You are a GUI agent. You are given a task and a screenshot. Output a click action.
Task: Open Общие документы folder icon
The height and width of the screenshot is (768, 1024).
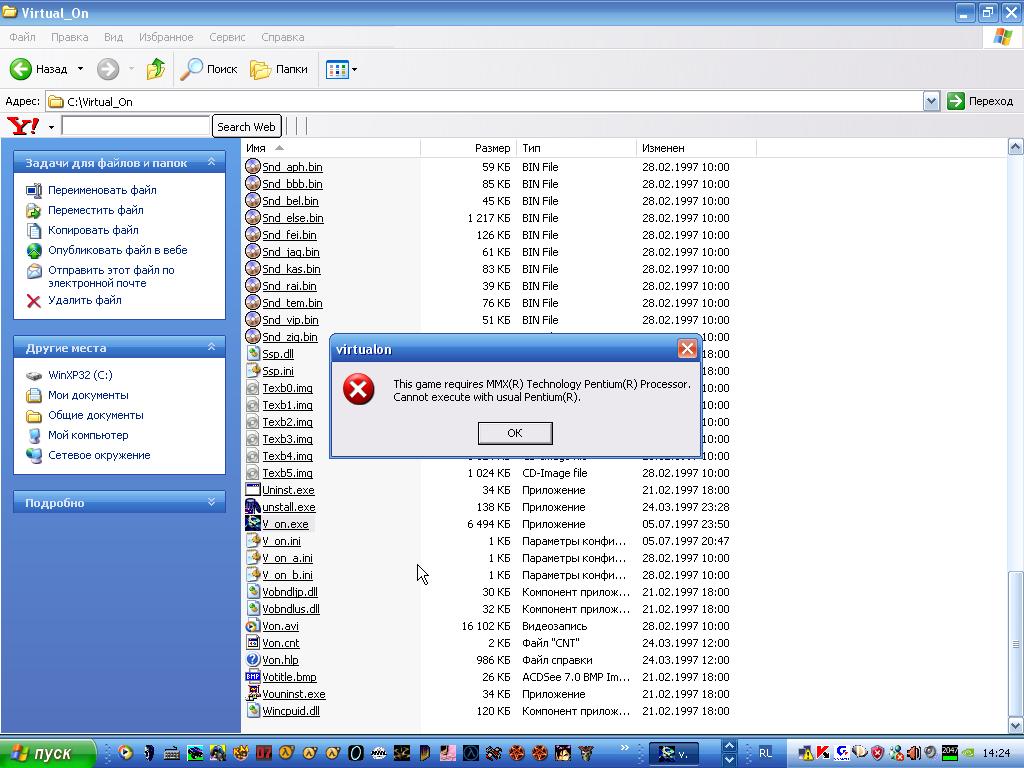[33, 415]
